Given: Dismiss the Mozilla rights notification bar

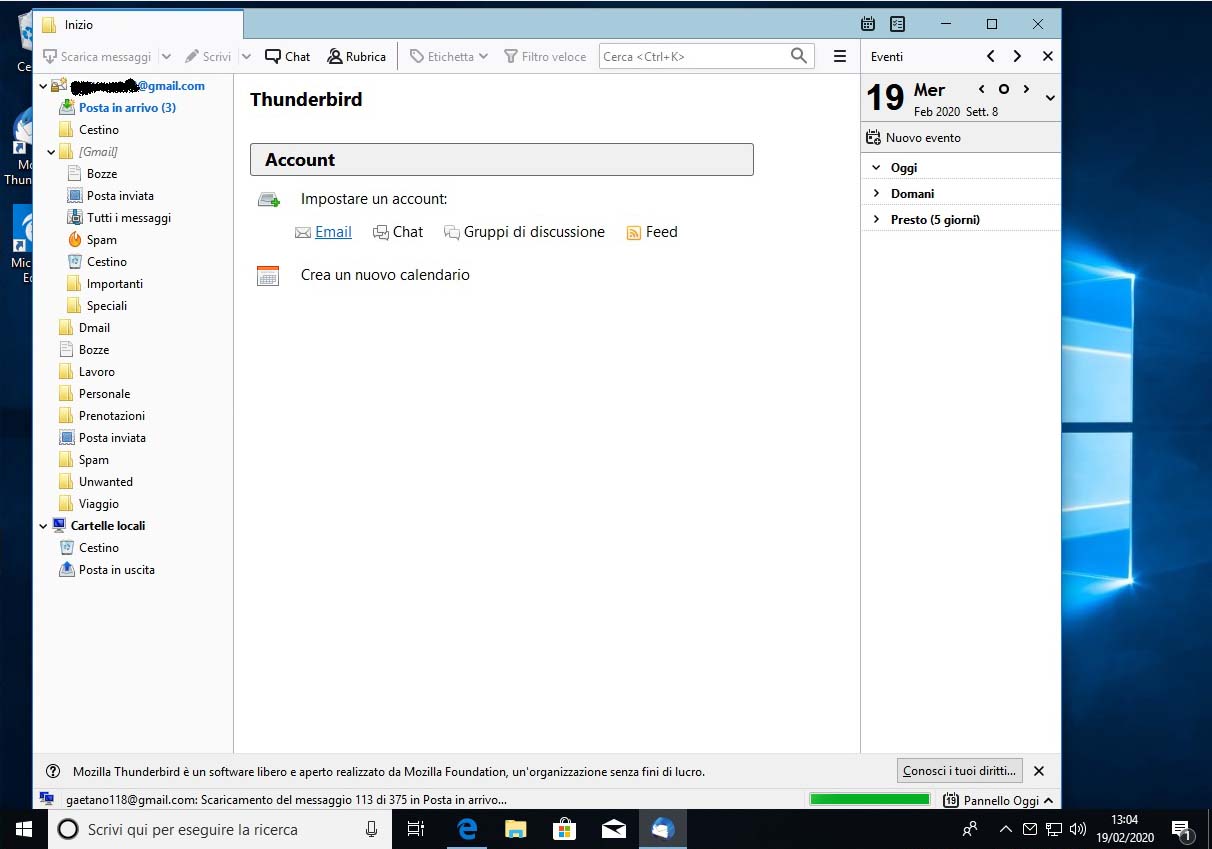Looking at the screenshot, I should tap(1039, 771).
